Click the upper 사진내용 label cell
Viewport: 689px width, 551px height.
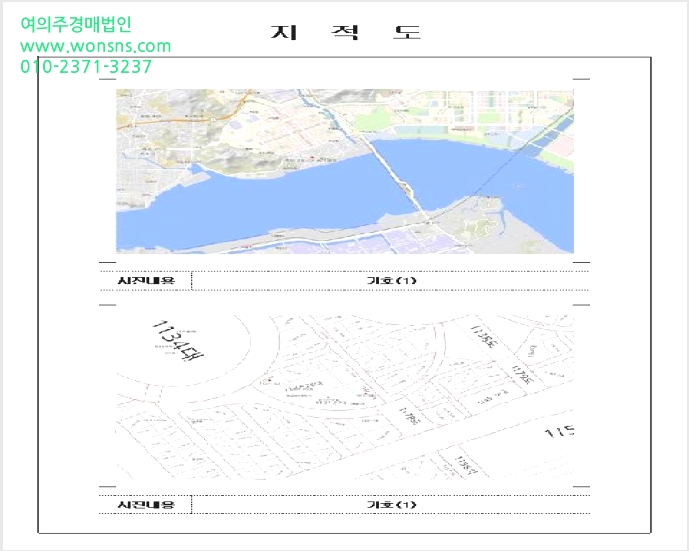(145, 280)
